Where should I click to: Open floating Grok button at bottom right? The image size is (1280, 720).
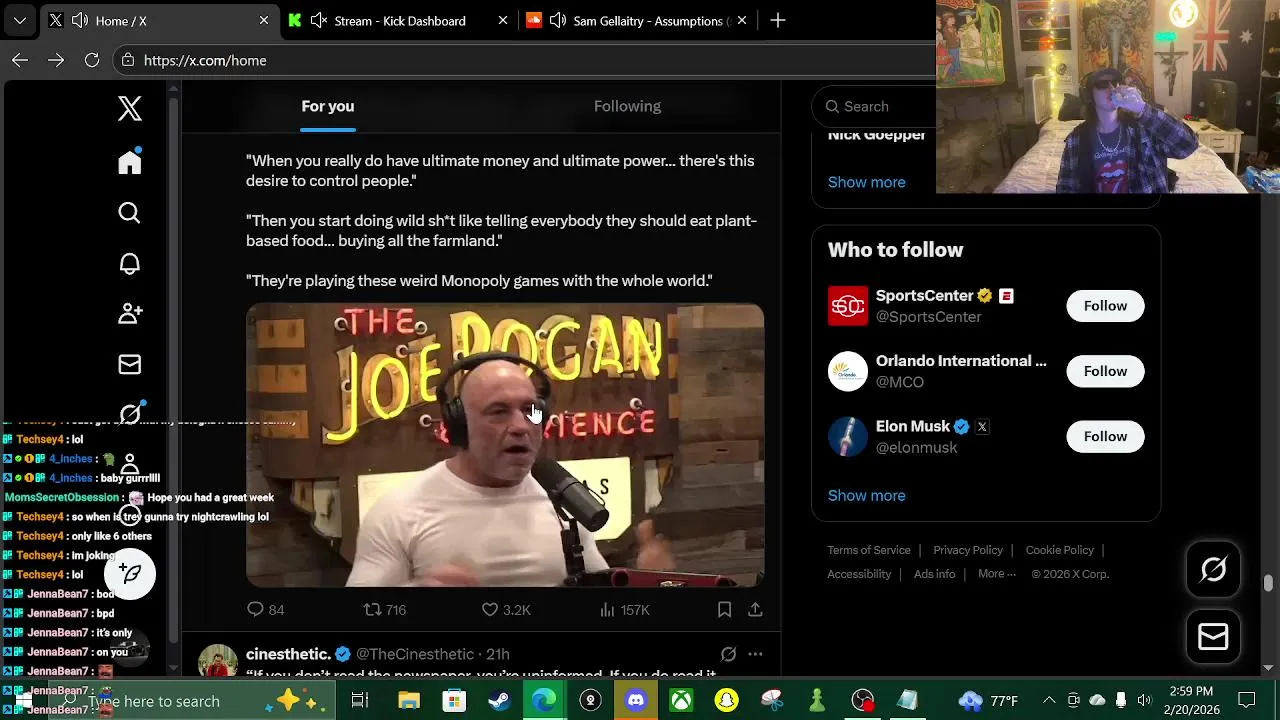(1213, 569)
